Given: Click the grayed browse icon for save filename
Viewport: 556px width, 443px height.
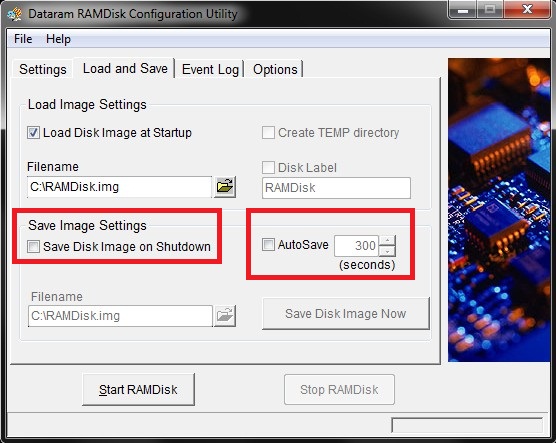Looking at the screenshot, I should pyautogui.click(x=225, y=315).
